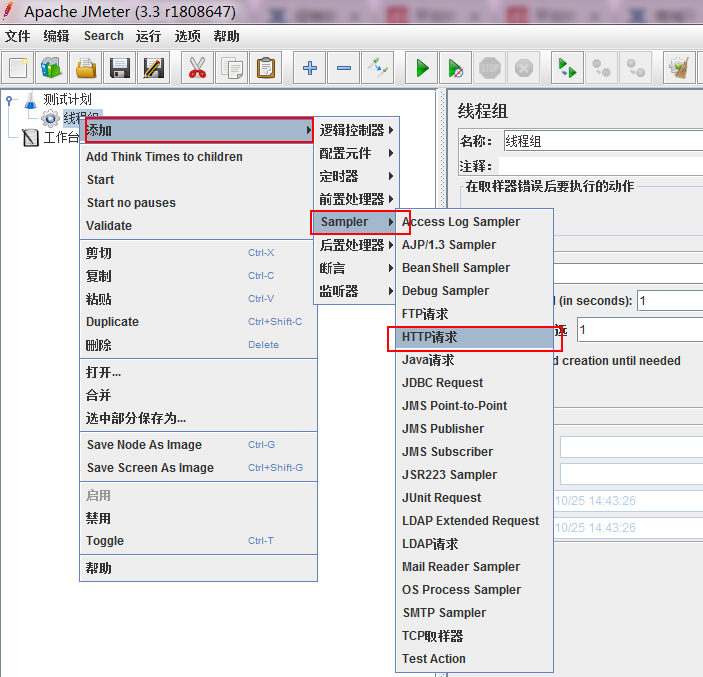Expand the 添加 submenu entry
The width and height of the screenshot is (703, 677).
coord(199,130)
